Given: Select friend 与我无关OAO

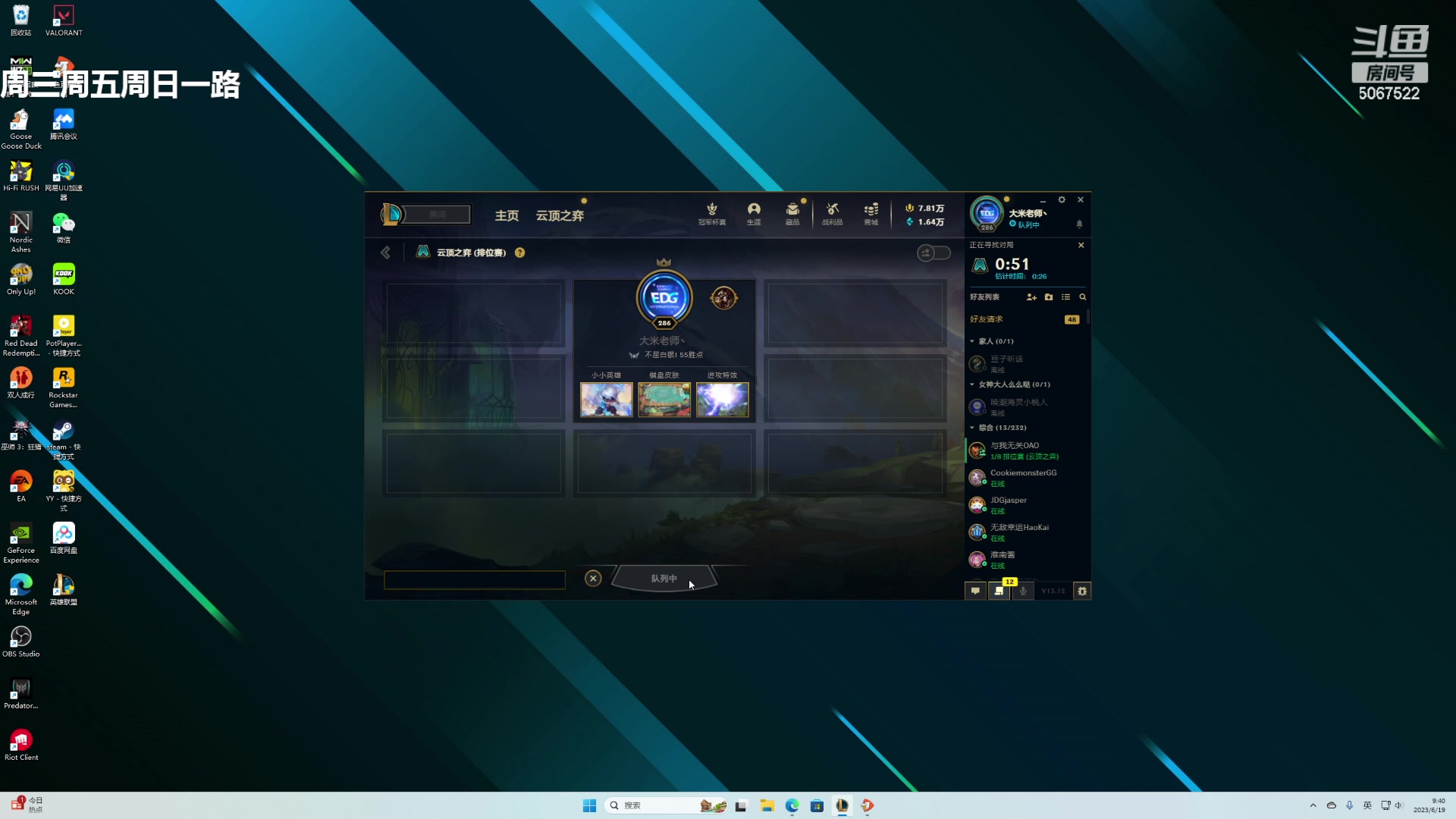Looking at the screenshot, I should point(1025,450).
